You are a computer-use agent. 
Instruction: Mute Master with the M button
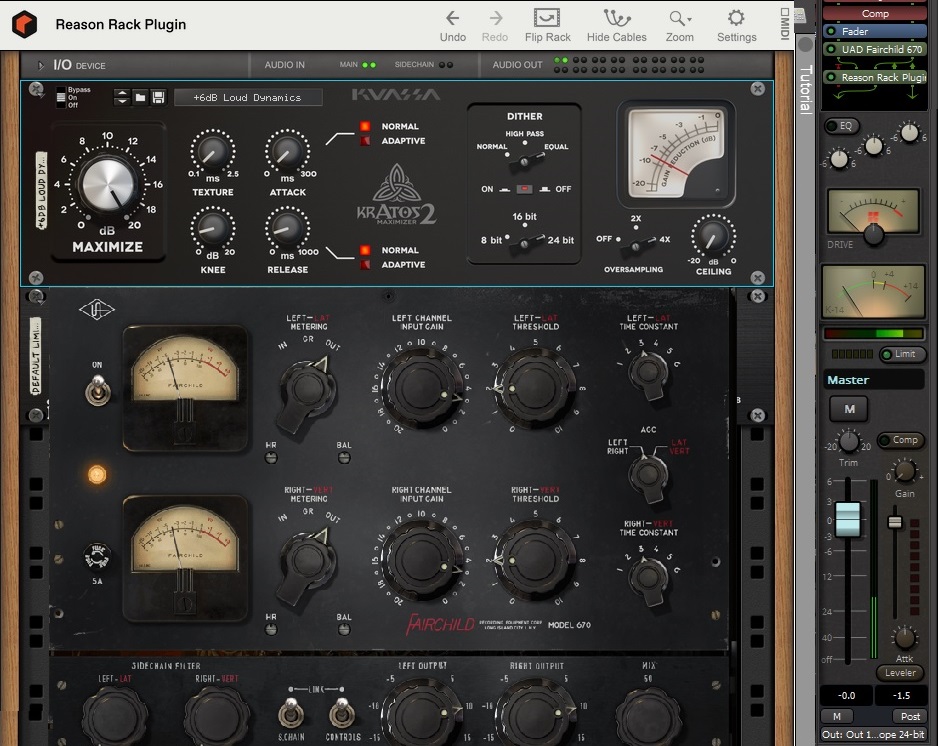(848, 409)
